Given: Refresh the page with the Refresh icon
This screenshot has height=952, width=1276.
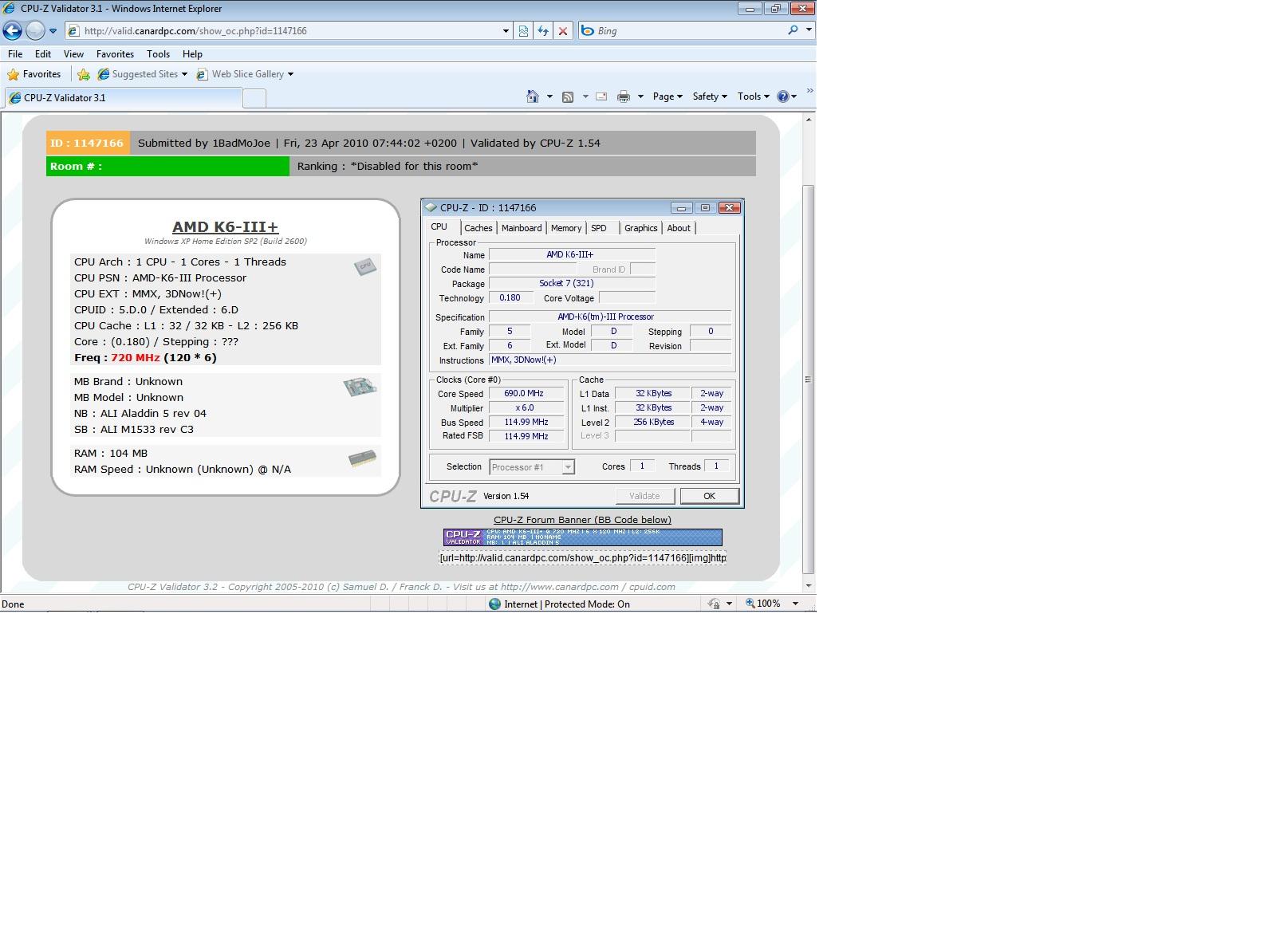Looking at the screenshot, I should pos(543,31).
